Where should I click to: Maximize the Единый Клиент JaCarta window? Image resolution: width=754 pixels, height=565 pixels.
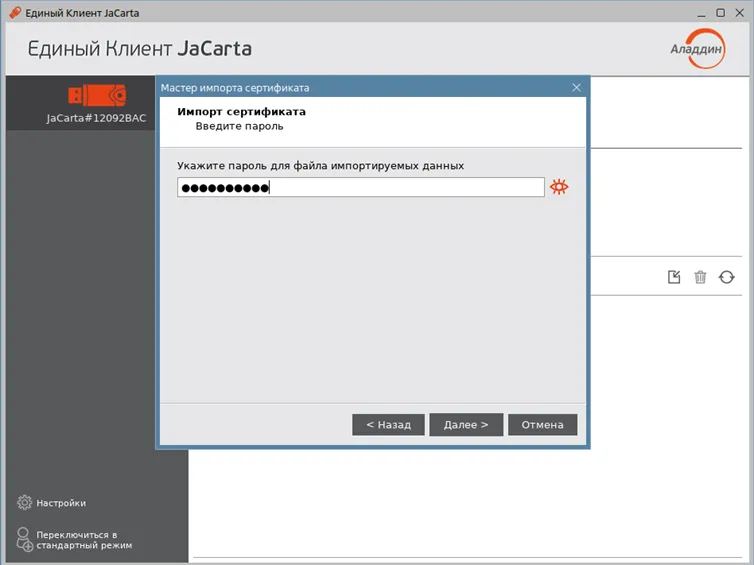point(720,13)
